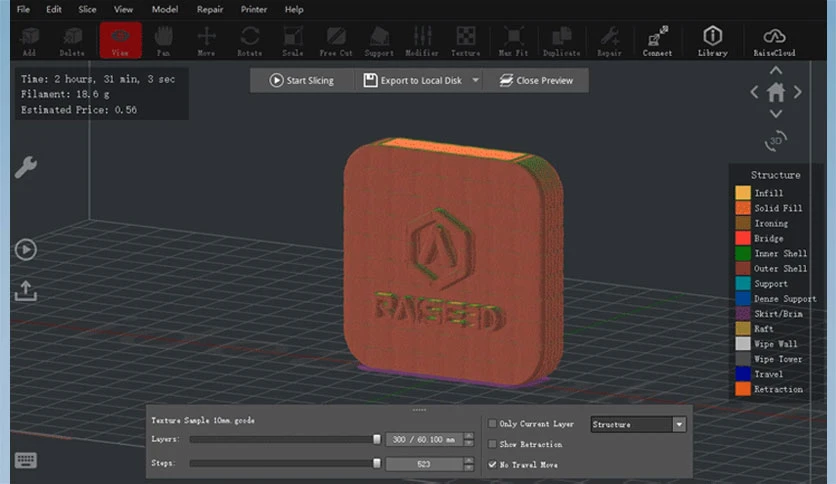
Task: Click the Layers value input field
Action: (x=424, y=439)
